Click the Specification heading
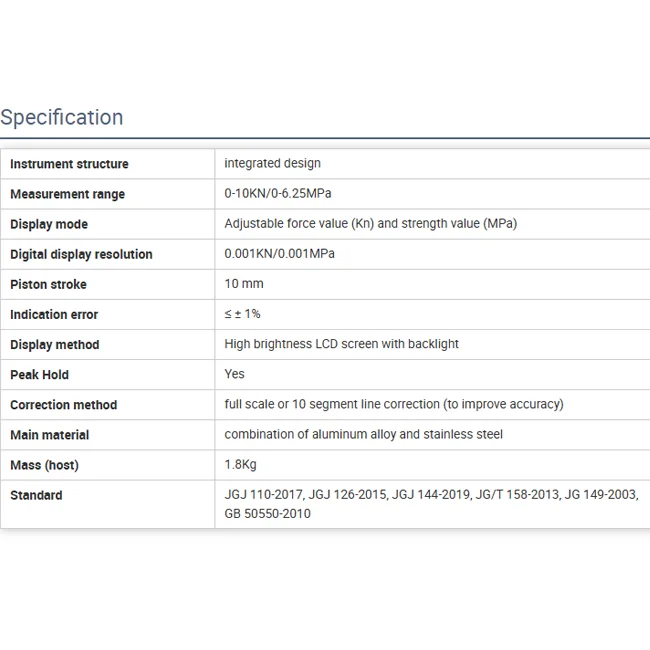The width and height of the screenshot is (650, 650). coord(62,117)
